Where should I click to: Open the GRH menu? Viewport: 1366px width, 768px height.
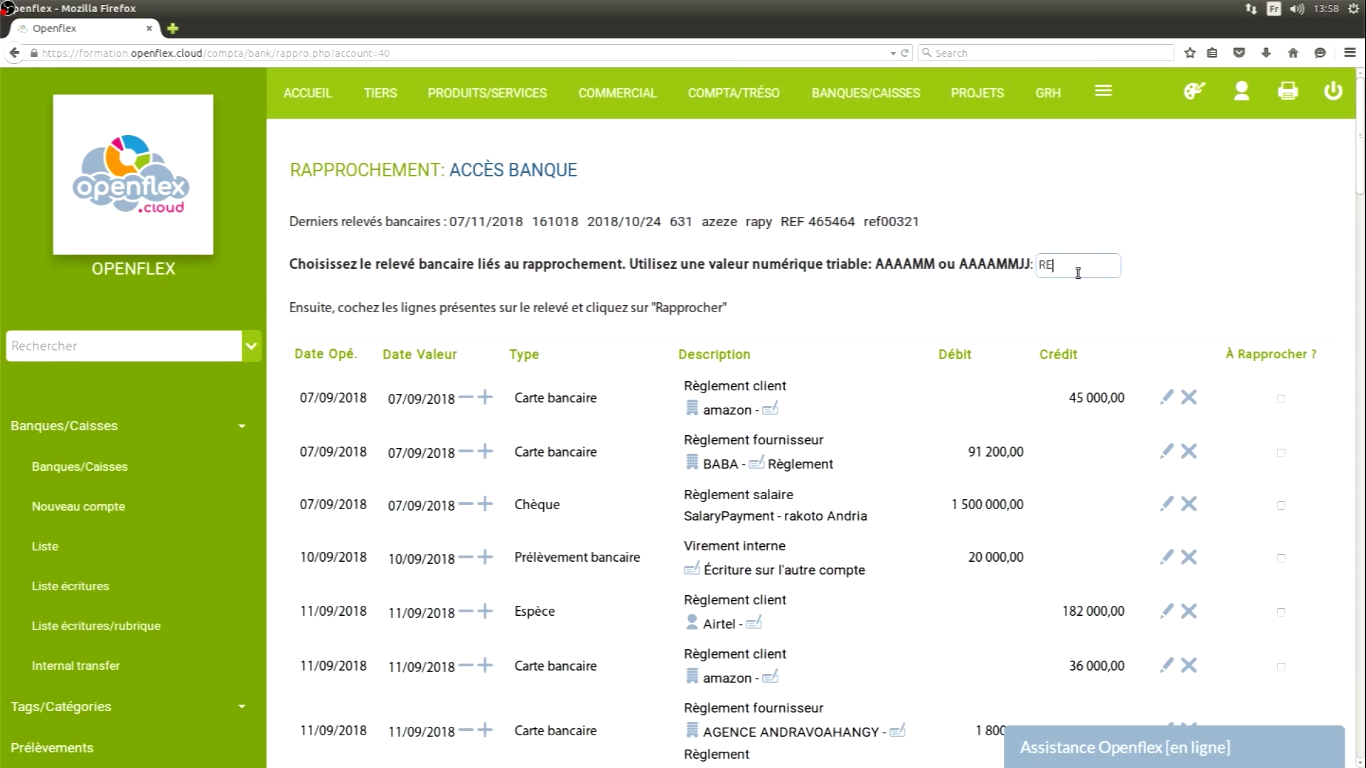pos(1048,93)
